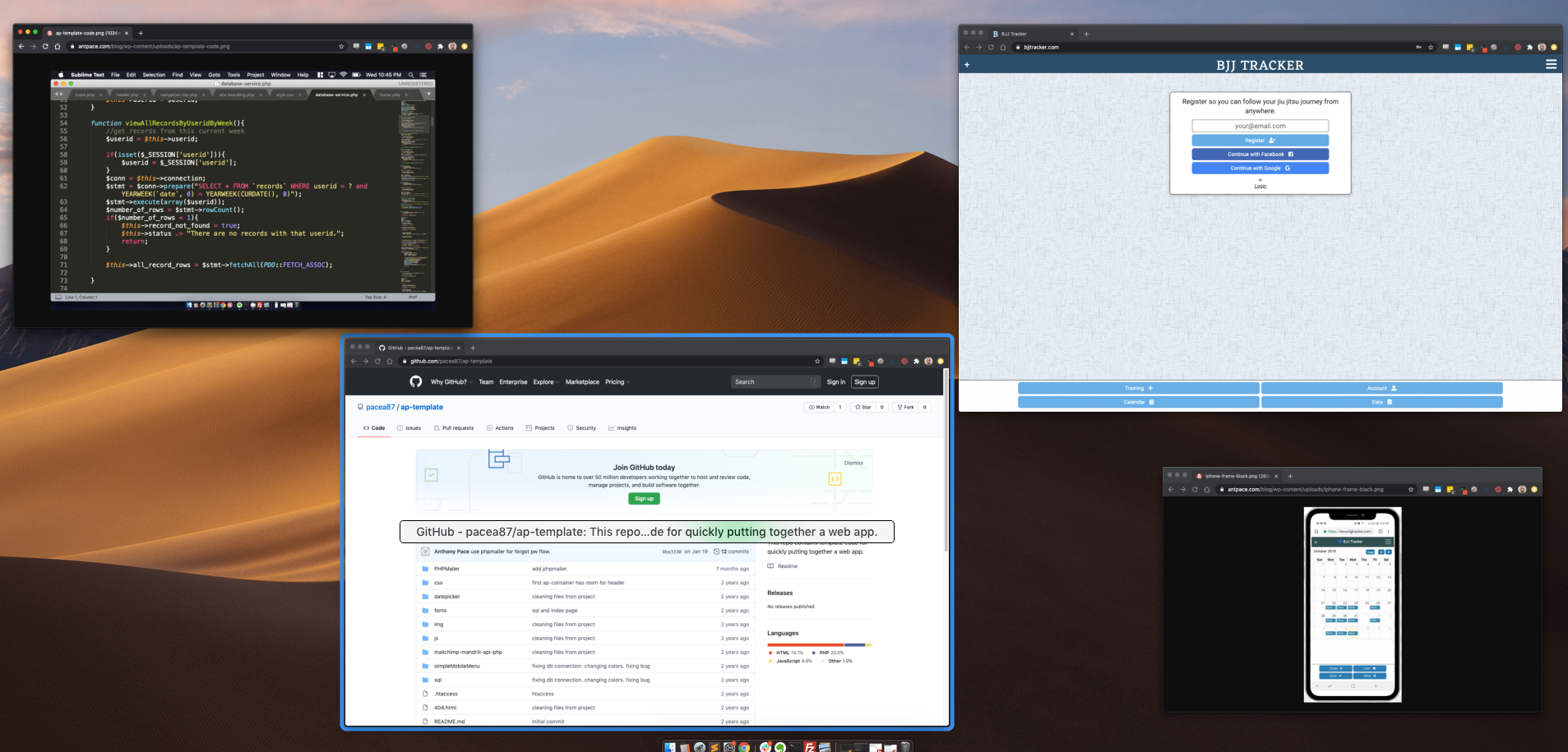Open the 404.html file

tap(445, 708)
